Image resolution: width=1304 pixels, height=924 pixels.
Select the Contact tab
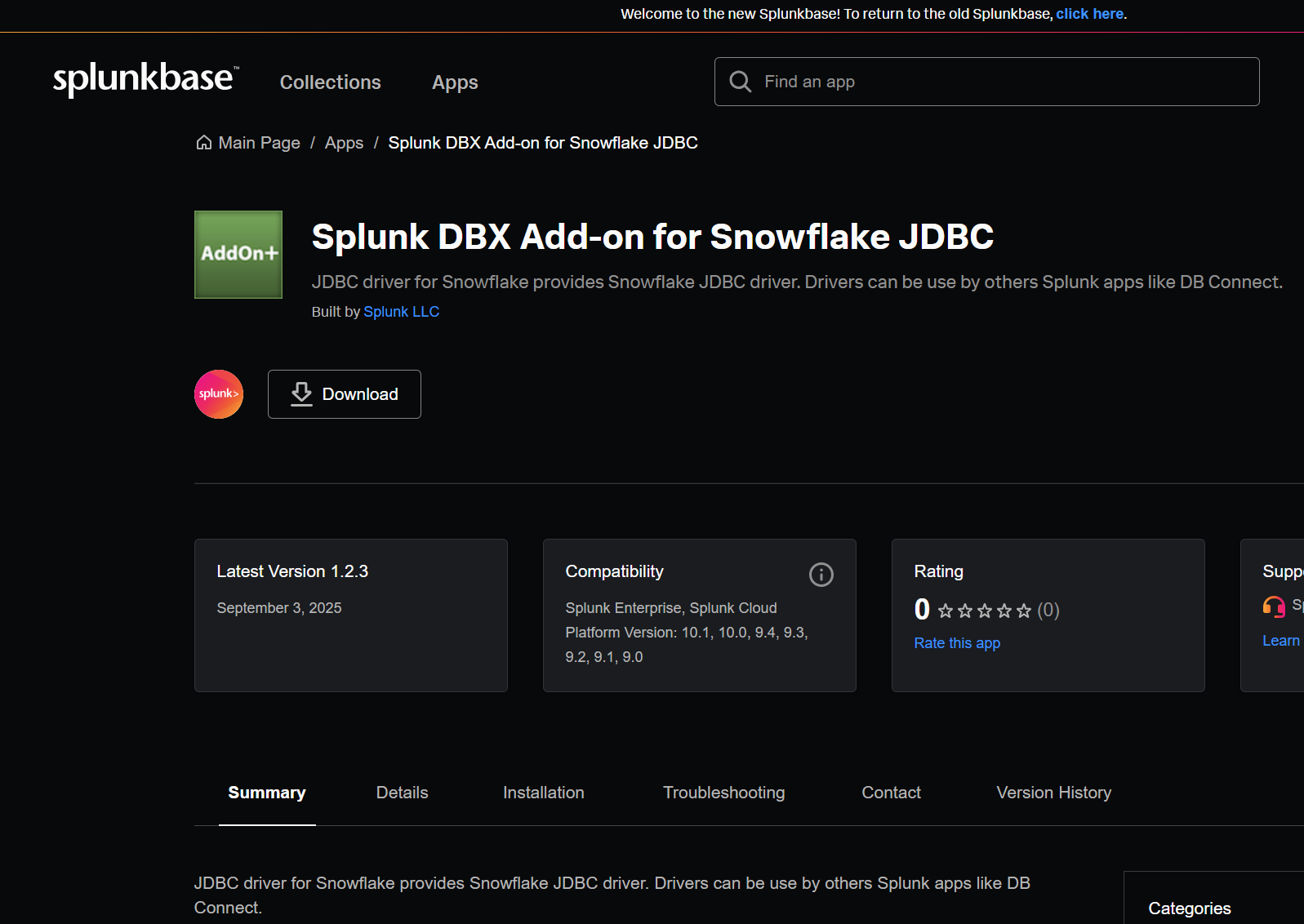coord(892,793)
